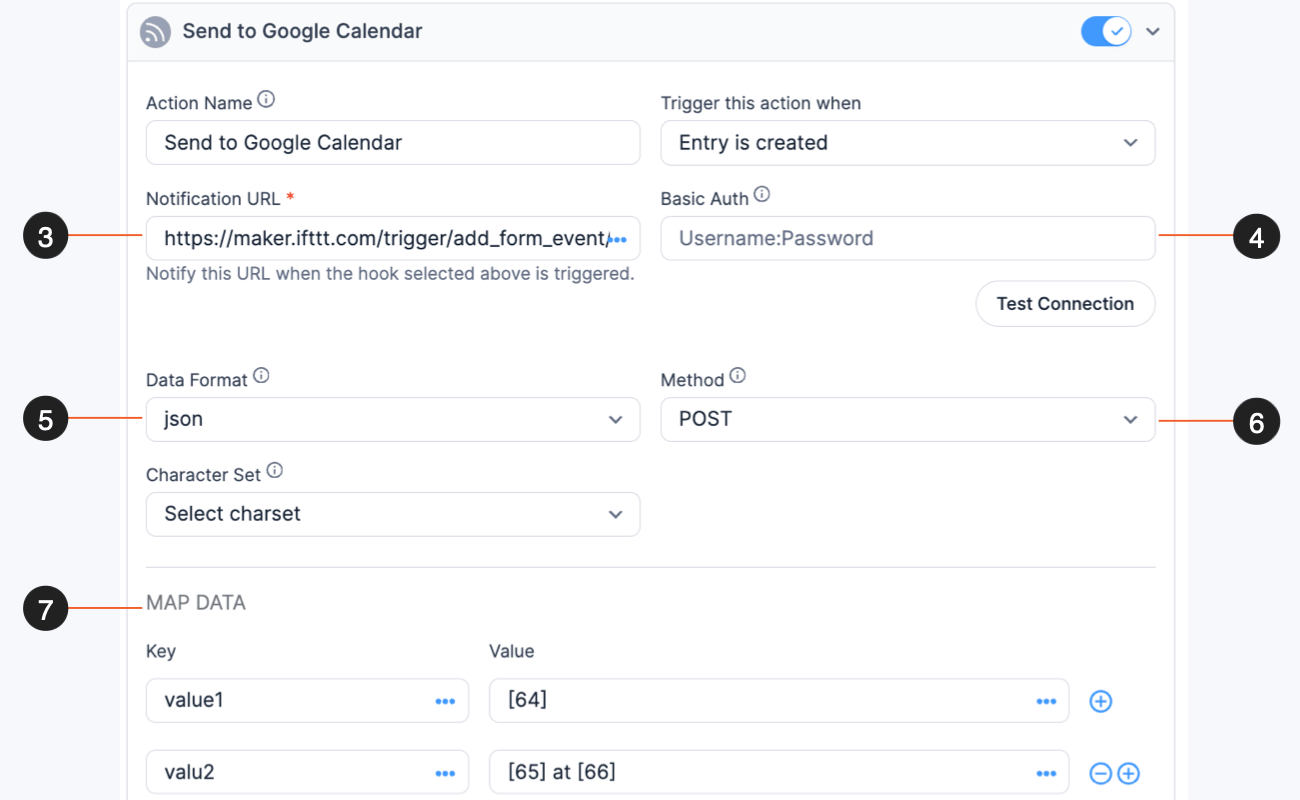The image size is (1300, 800).
Task: Click the Key column label
Action: (x=161, y=651)
